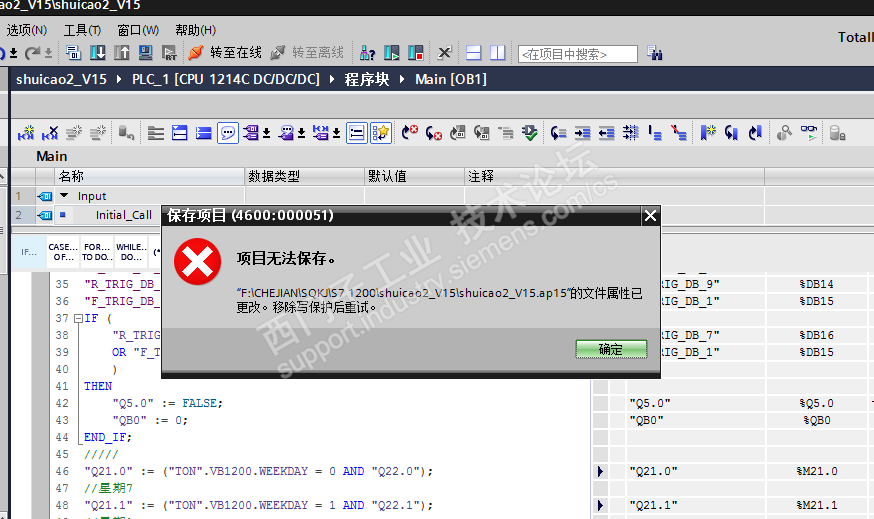This screenshot has width=874, height=519.
Task: Click the start simulation monitor icon
Action: (145, 53)
